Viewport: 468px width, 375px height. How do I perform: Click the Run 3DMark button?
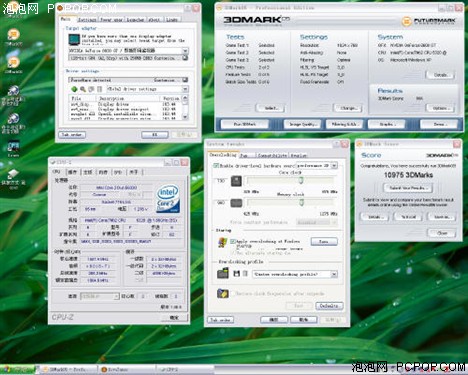pos(245,124)
